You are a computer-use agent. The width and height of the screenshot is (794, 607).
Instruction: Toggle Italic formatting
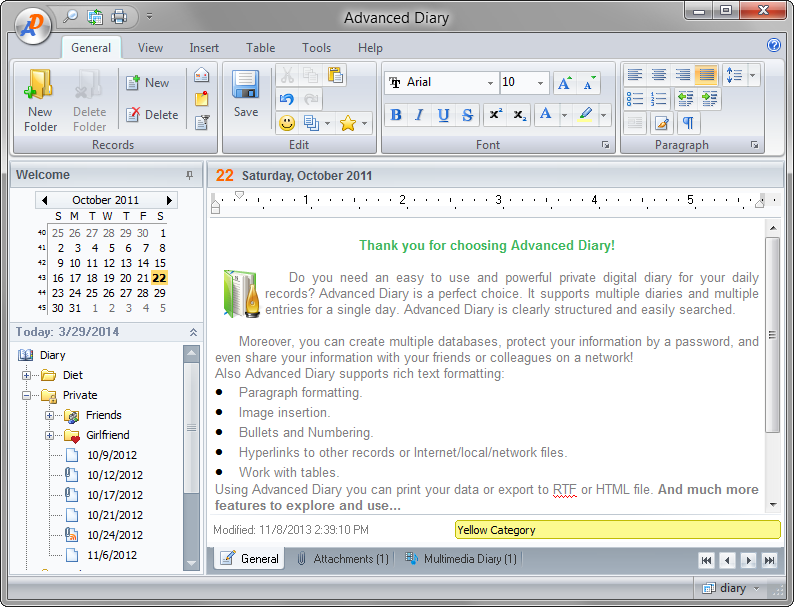pyautogui.click(x=419, y=115)
